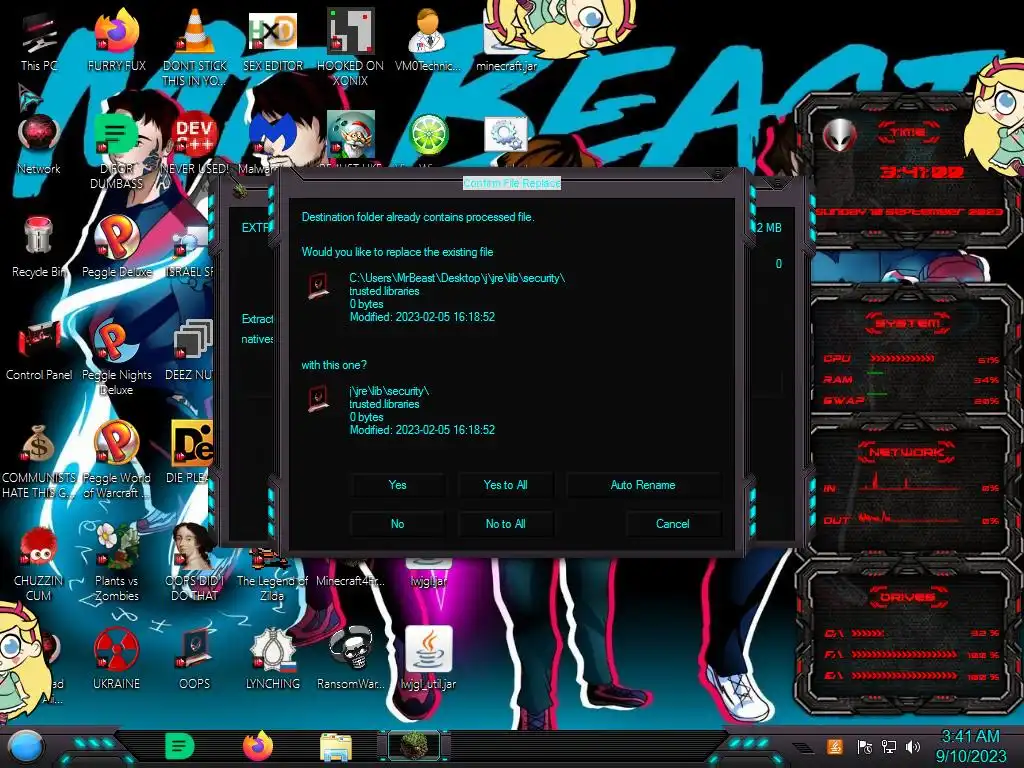Image resolution: width=1024 pixels, height=768 pixels.
Task: Select lwjgl_util.jar Java file icon
Action: tap(428, 658)
